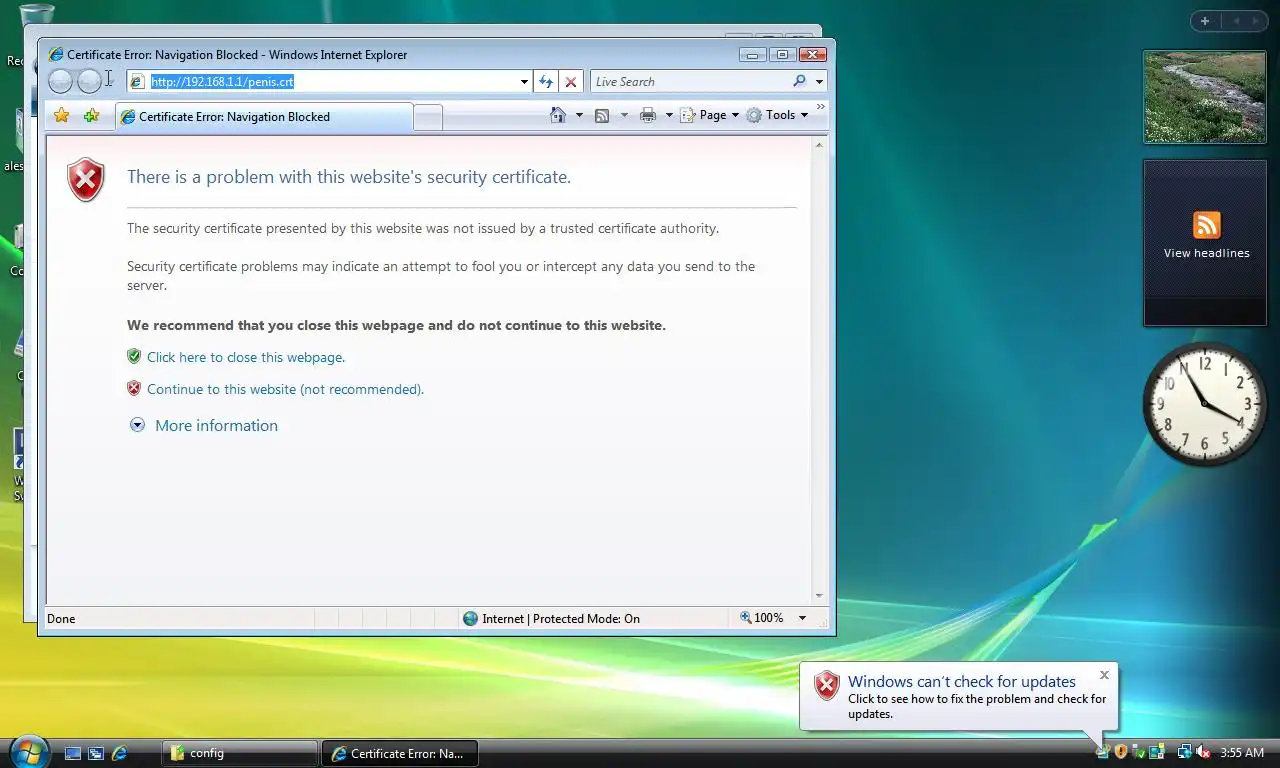Viewport: 1280px width, 768px height.
Task: Click the page icon left of the URL
Action: pyautogui.click(x=138, y=82)
